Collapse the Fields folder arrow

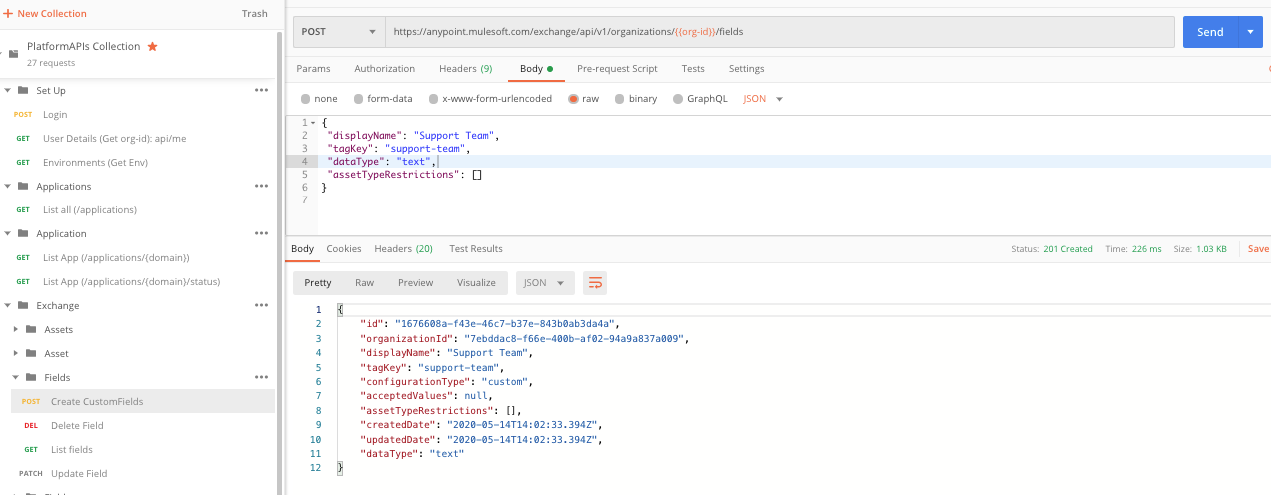[x=16, y=377]
